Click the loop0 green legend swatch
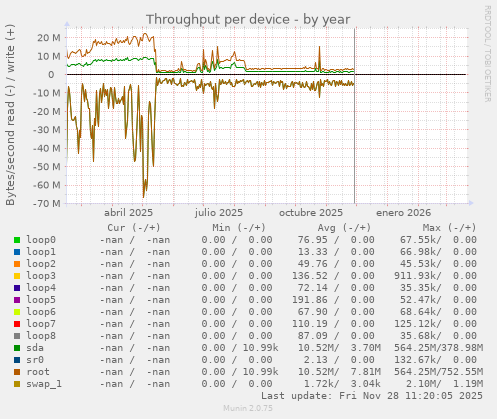 coord(17,240)
